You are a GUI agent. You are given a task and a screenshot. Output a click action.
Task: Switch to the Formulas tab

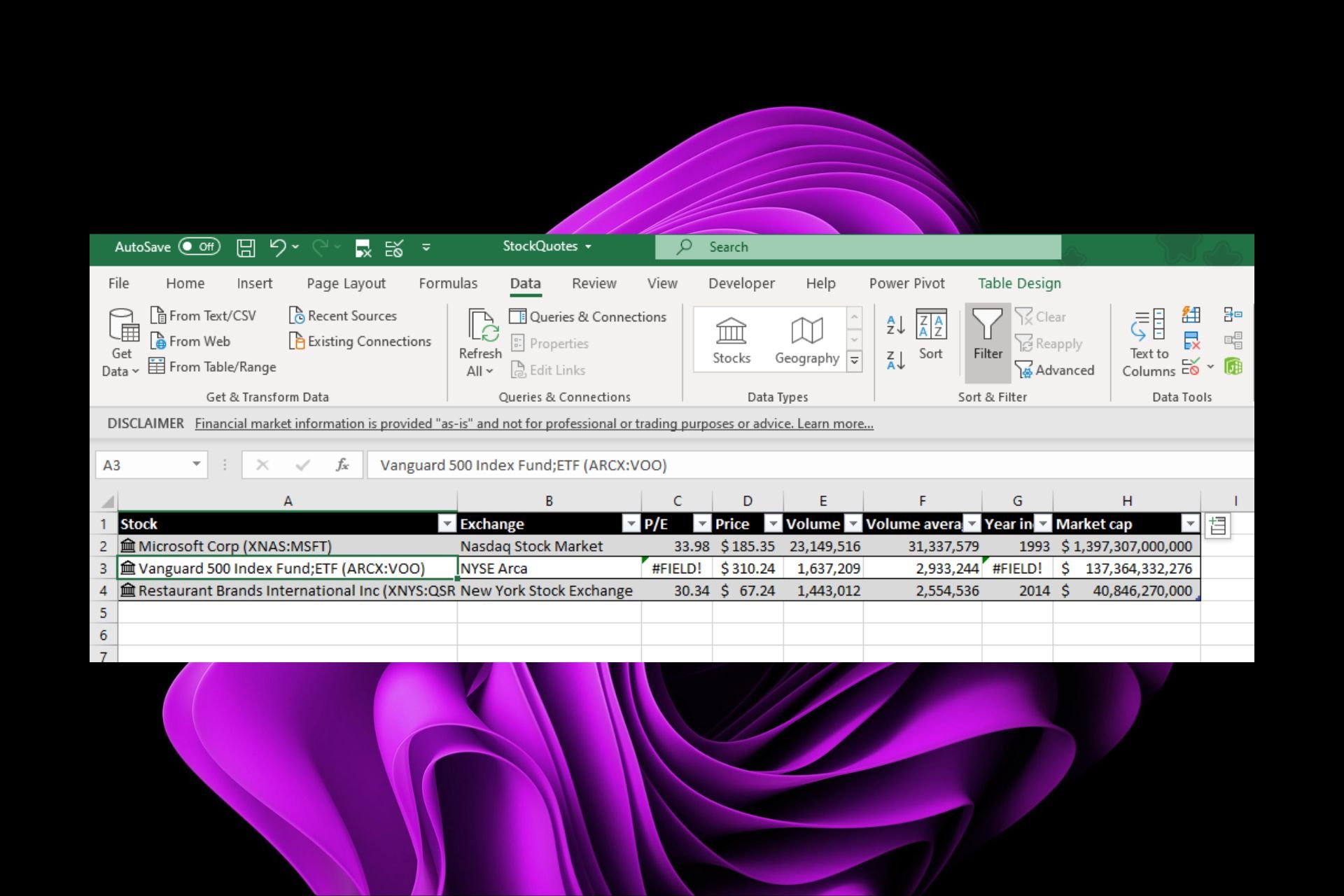448,283
